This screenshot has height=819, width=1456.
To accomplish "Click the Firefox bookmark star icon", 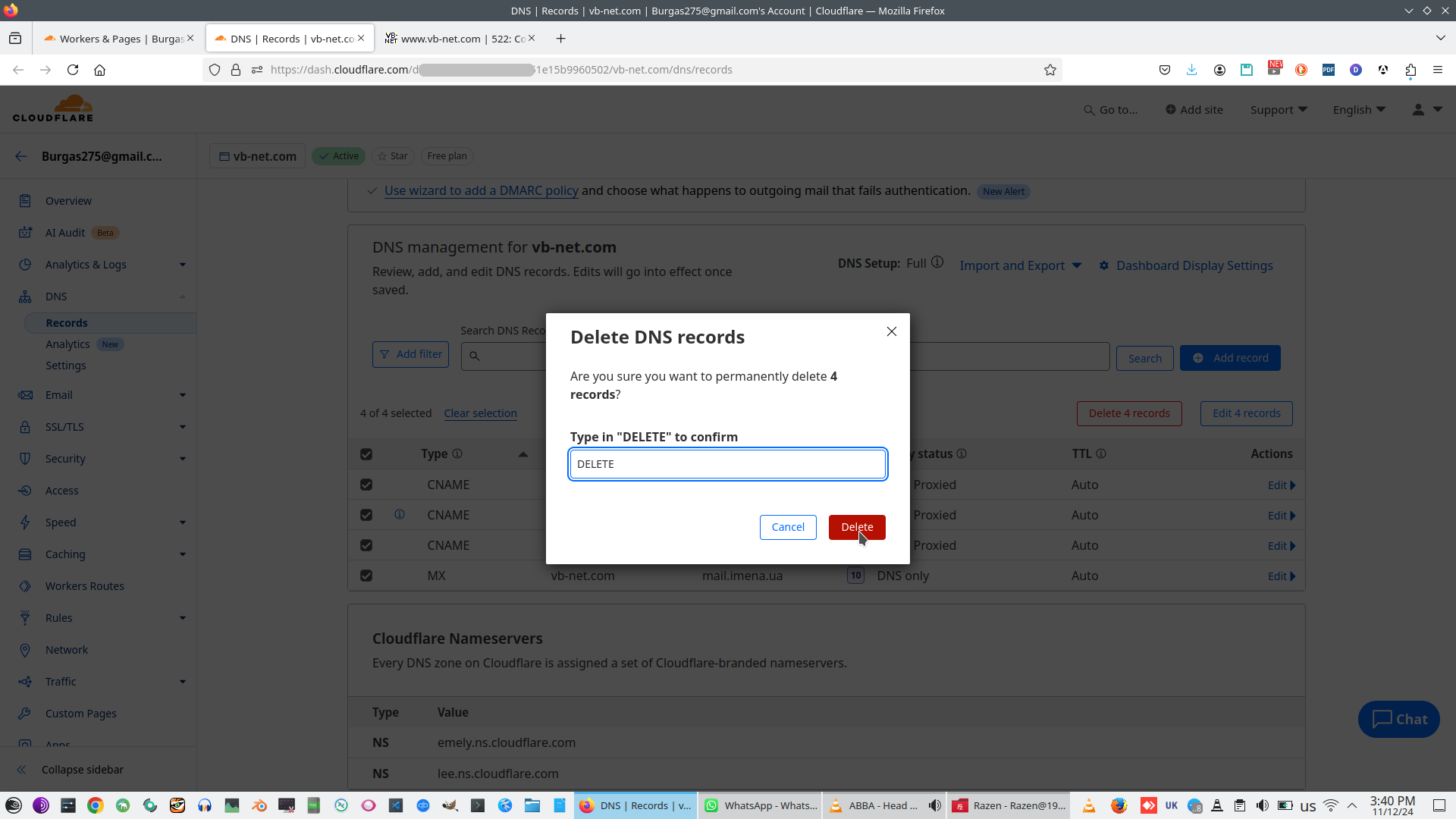I will pos(1050,70).
